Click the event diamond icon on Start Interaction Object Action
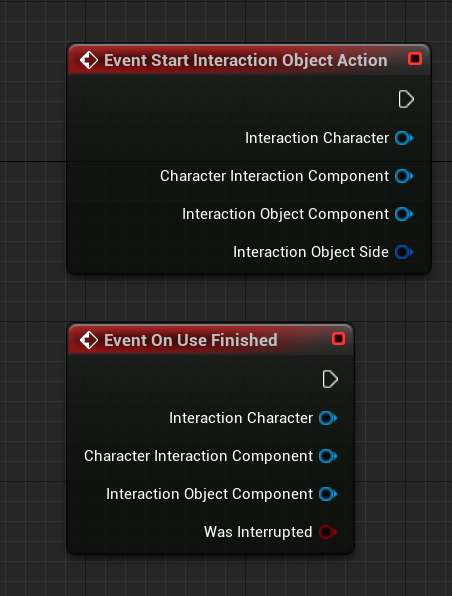Screen dimensions: 452x596 pyautogui.click(x=89, y=60)
